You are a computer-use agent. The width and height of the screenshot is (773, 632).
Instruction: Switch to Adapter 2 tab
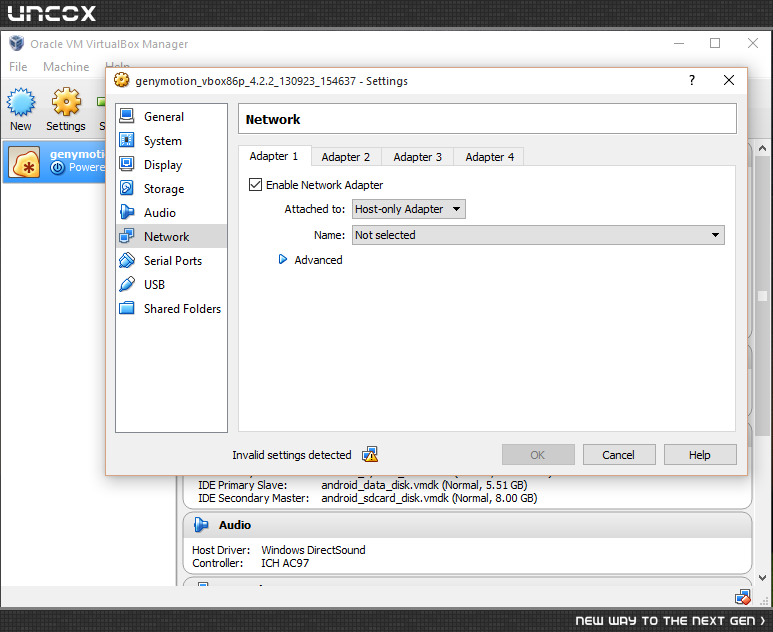tap(346, 157)
